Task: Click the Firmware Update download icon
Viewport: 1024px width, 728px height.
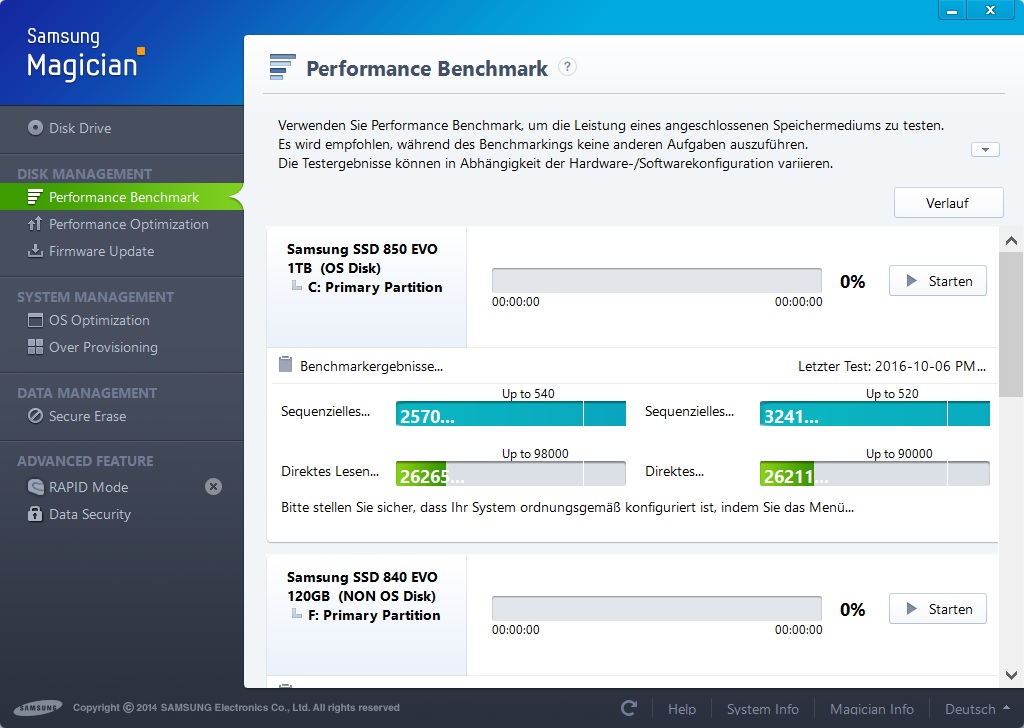Action: tap(35, 251)
